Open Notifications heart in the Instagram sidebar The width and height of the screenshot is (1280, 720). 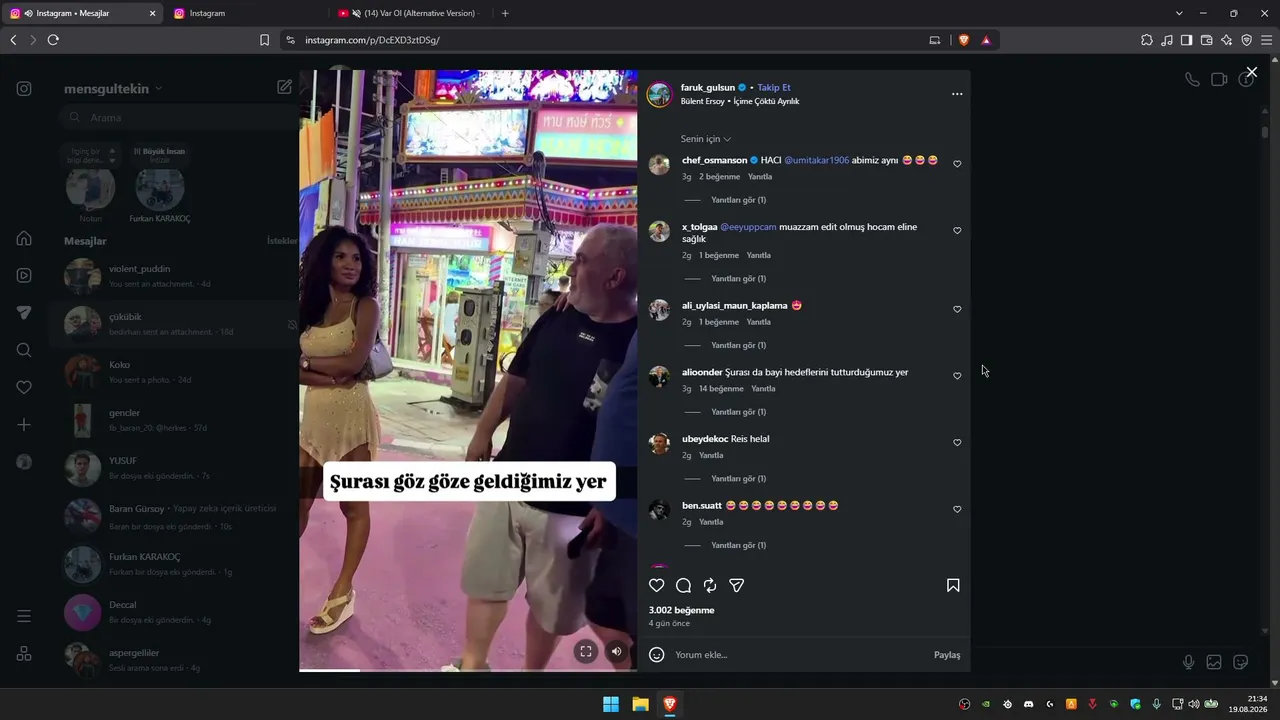coord(24,387)
